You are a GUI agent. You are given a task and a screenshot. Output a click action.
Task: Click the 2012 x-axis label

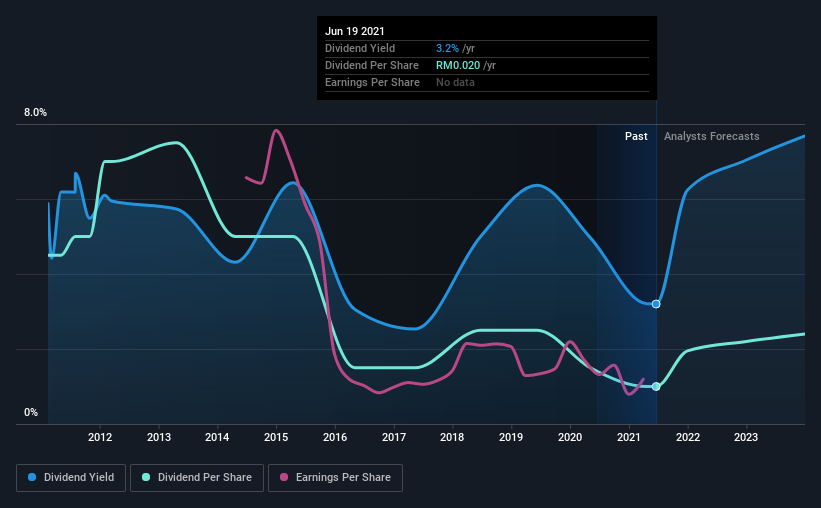[x=100, y=437]
